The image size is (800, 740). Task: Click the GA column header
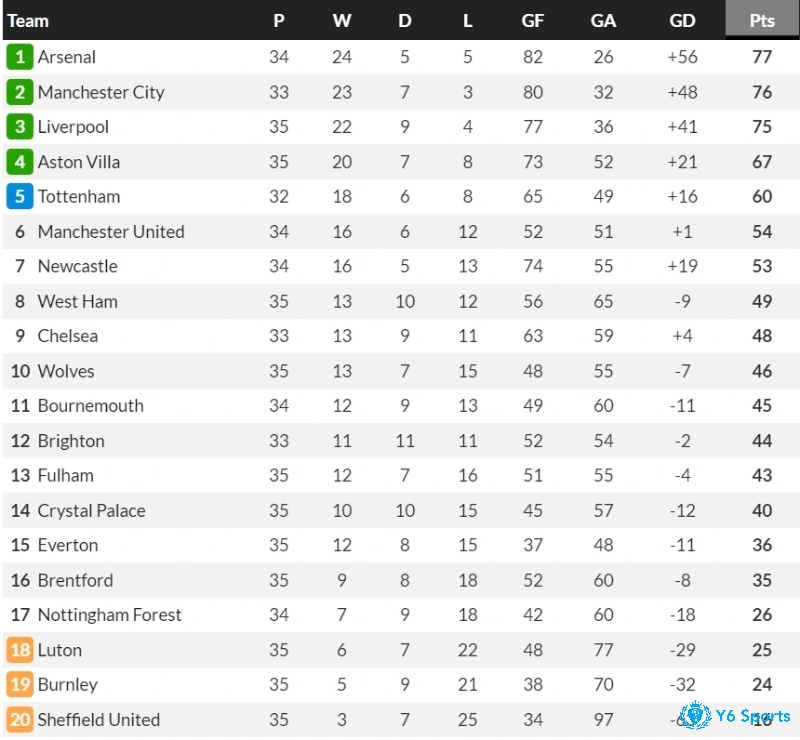pyautogui.click(x=603, y=20)
